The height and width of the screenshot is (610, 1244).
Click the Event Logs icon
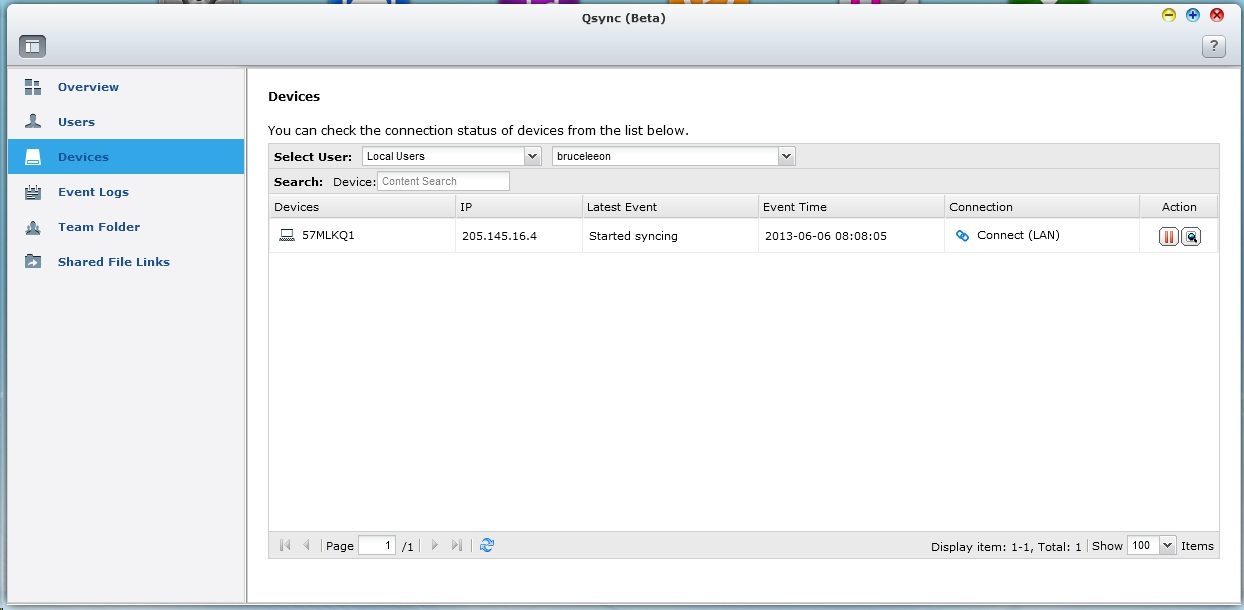coord(33,192)
